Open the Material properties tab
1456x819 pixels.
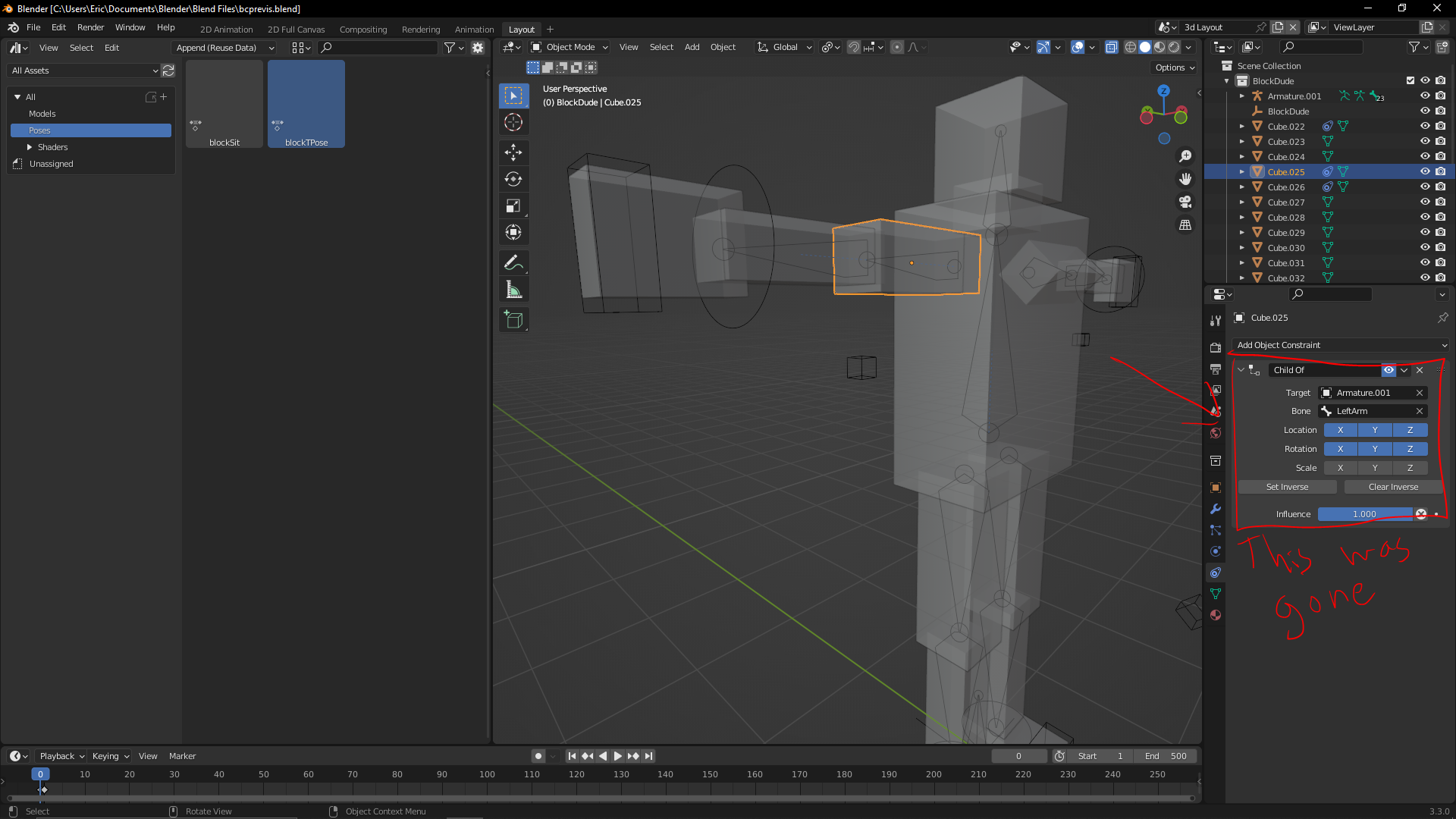pyautogui.click(x=1216, y=615)
